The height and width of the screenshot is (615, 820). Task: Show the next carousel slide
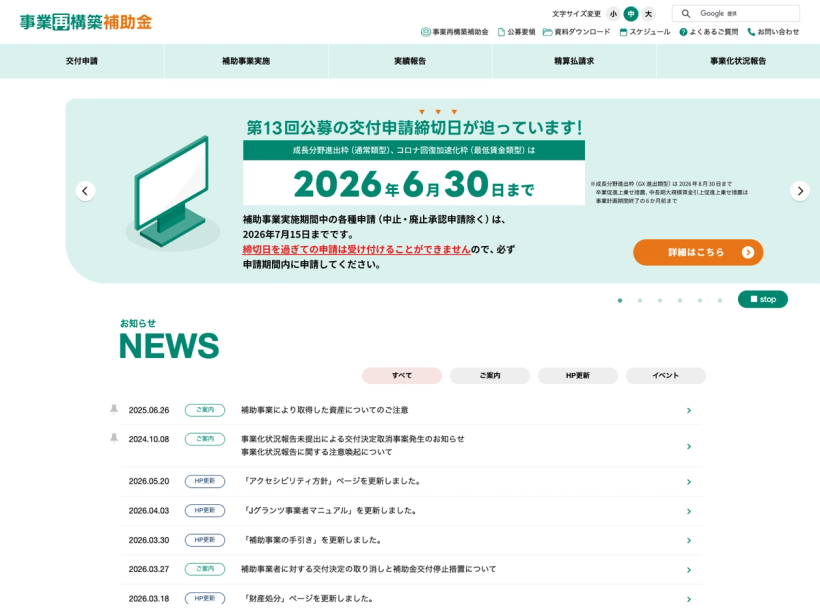coord(800,191)
